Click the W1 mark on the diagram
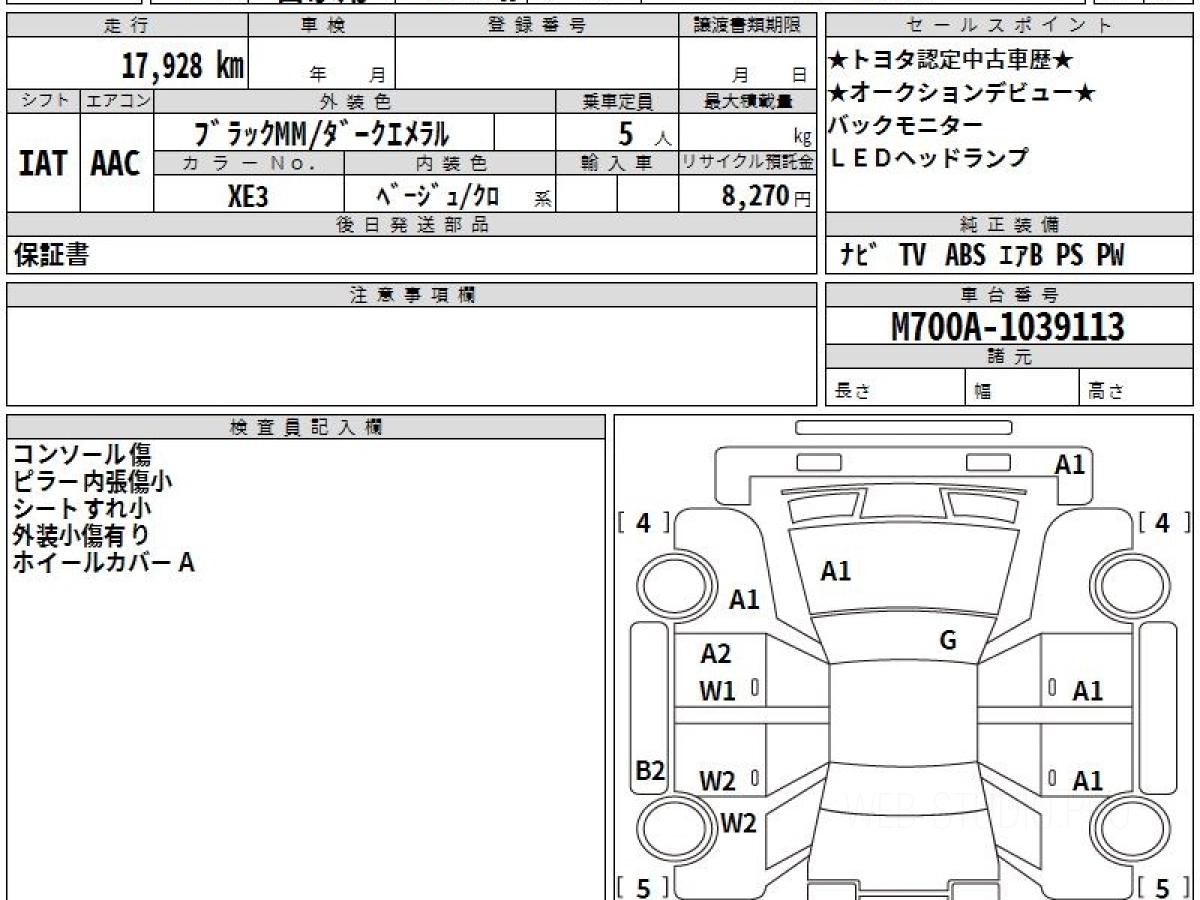 point(717,691)
